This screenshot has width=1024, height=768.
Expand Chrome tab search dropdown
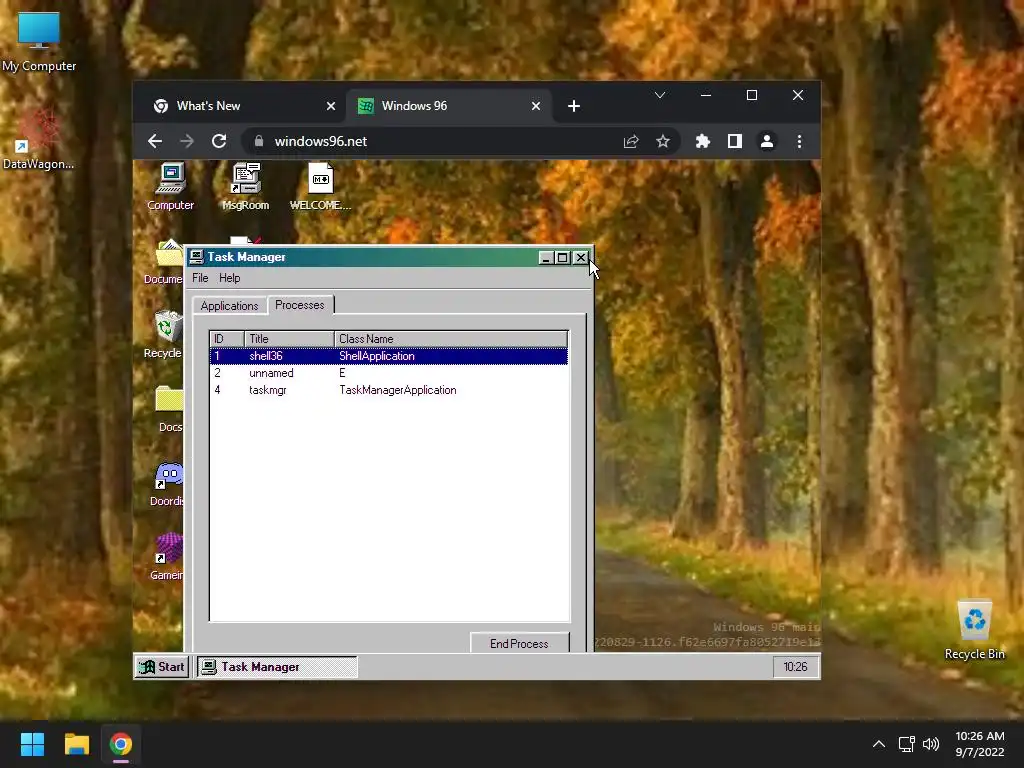(660, 95)
